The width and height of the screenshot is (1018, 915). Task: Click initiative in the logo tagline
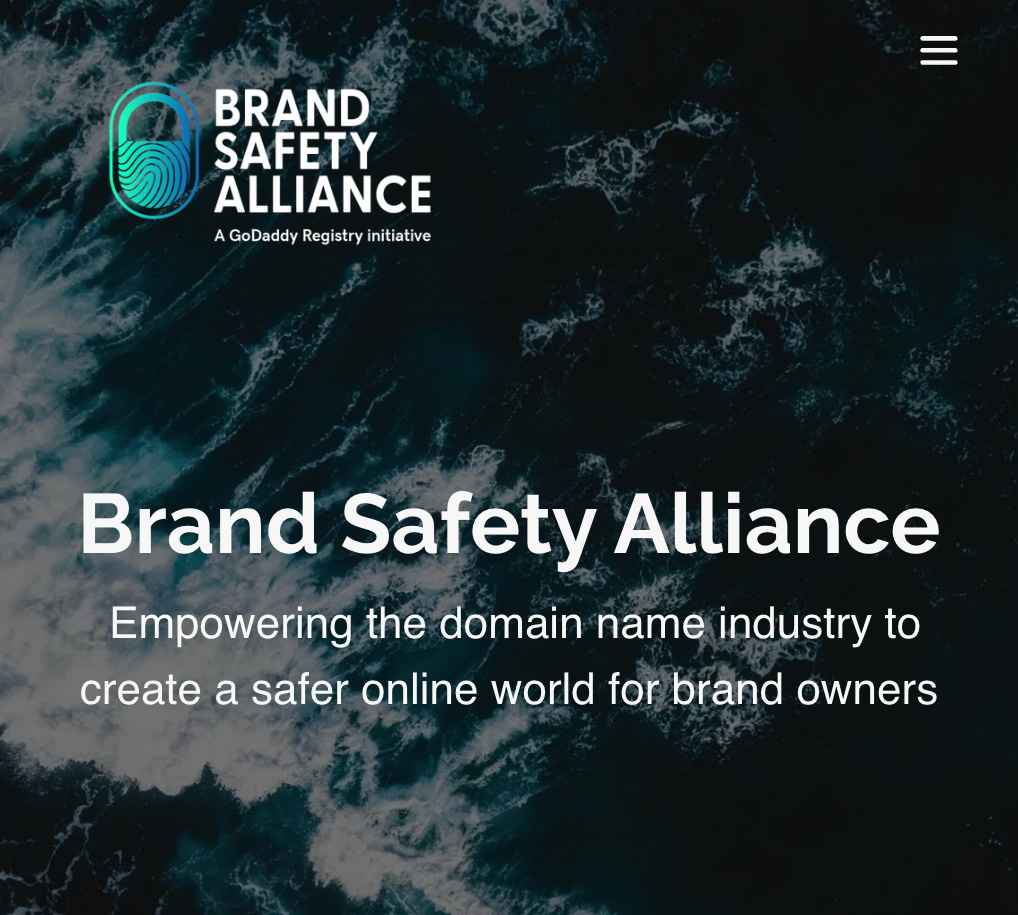(399, 235)
